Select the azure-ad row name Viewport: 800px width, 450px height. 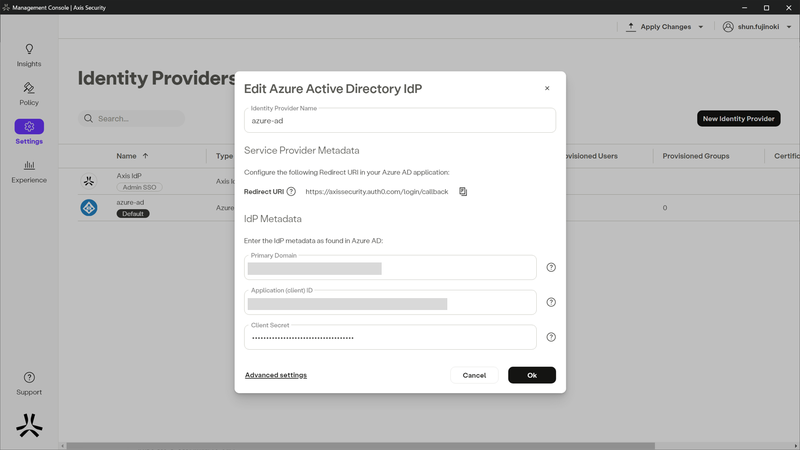point(130,202)
